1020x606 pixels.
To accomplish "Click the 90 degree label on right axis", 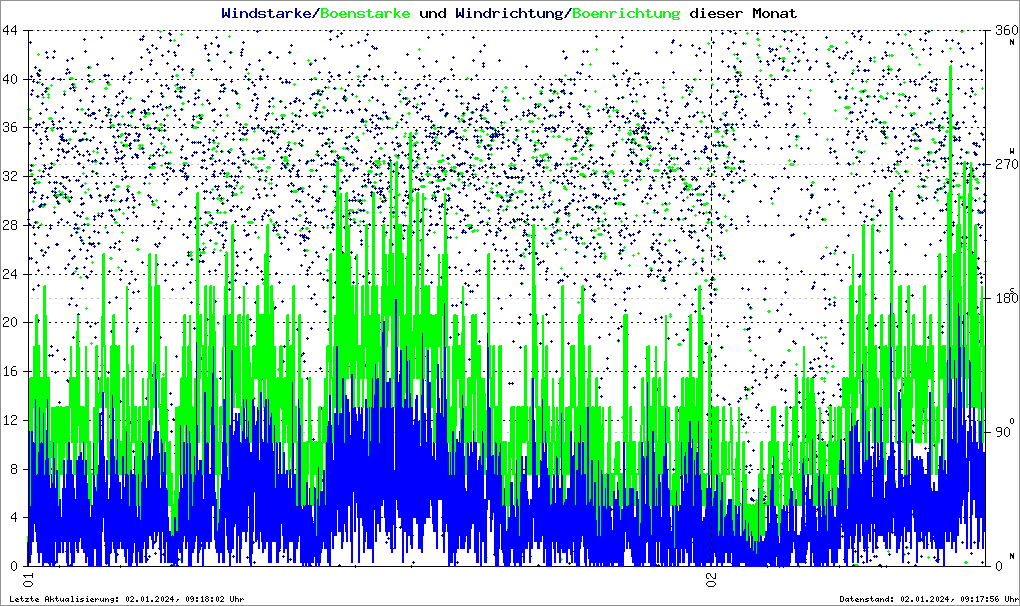I will pyautogui.click(x=1002, y=432).
